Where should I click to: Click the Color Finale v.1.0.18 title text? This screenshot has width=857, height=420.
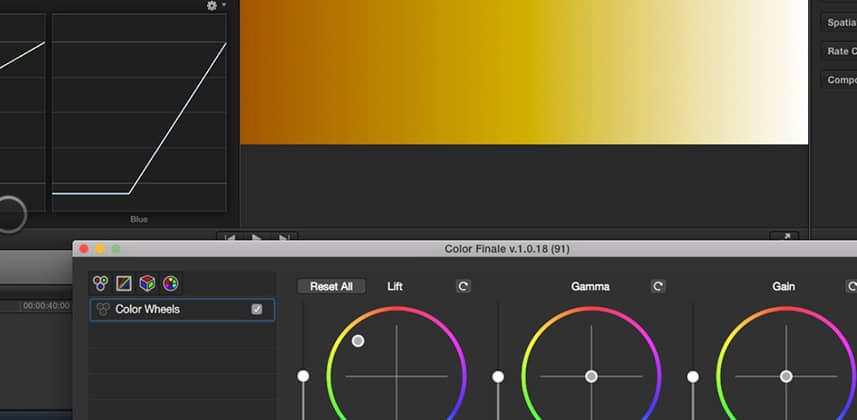[x=507, y=249]
